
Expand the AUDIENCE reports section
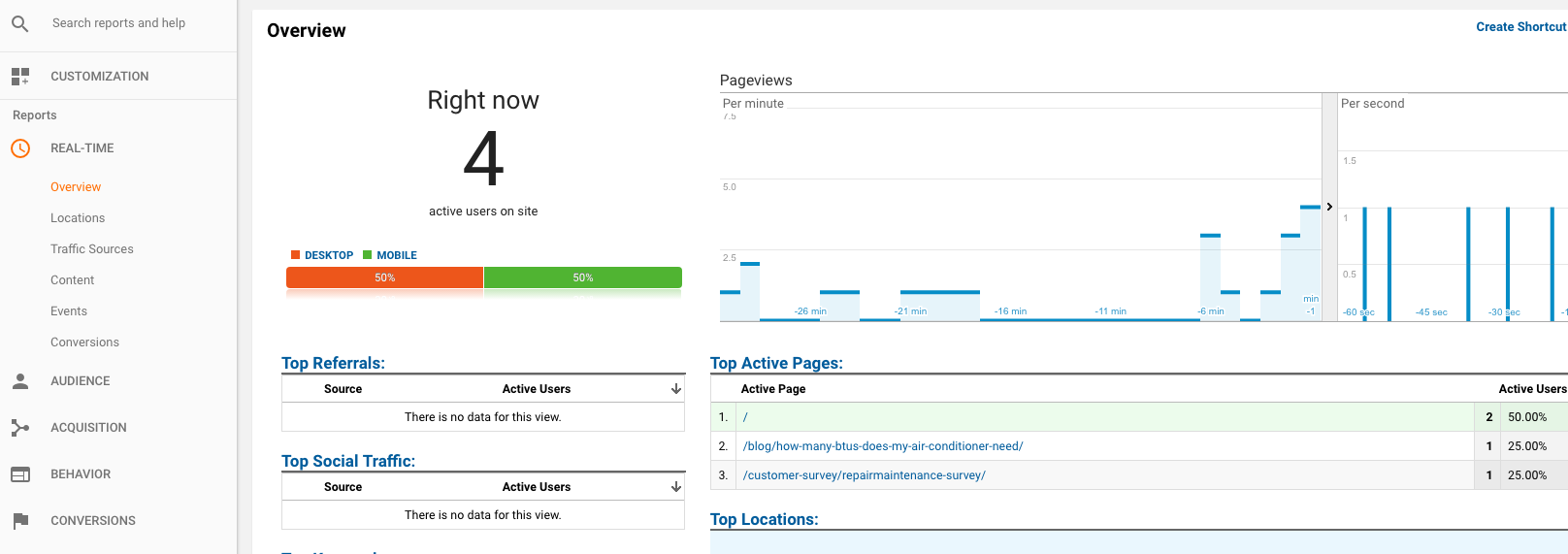pos(81,381)
